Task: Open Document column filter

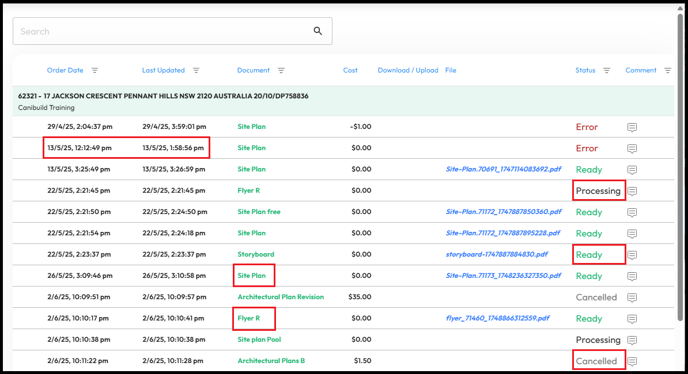Action: (281, 70)
